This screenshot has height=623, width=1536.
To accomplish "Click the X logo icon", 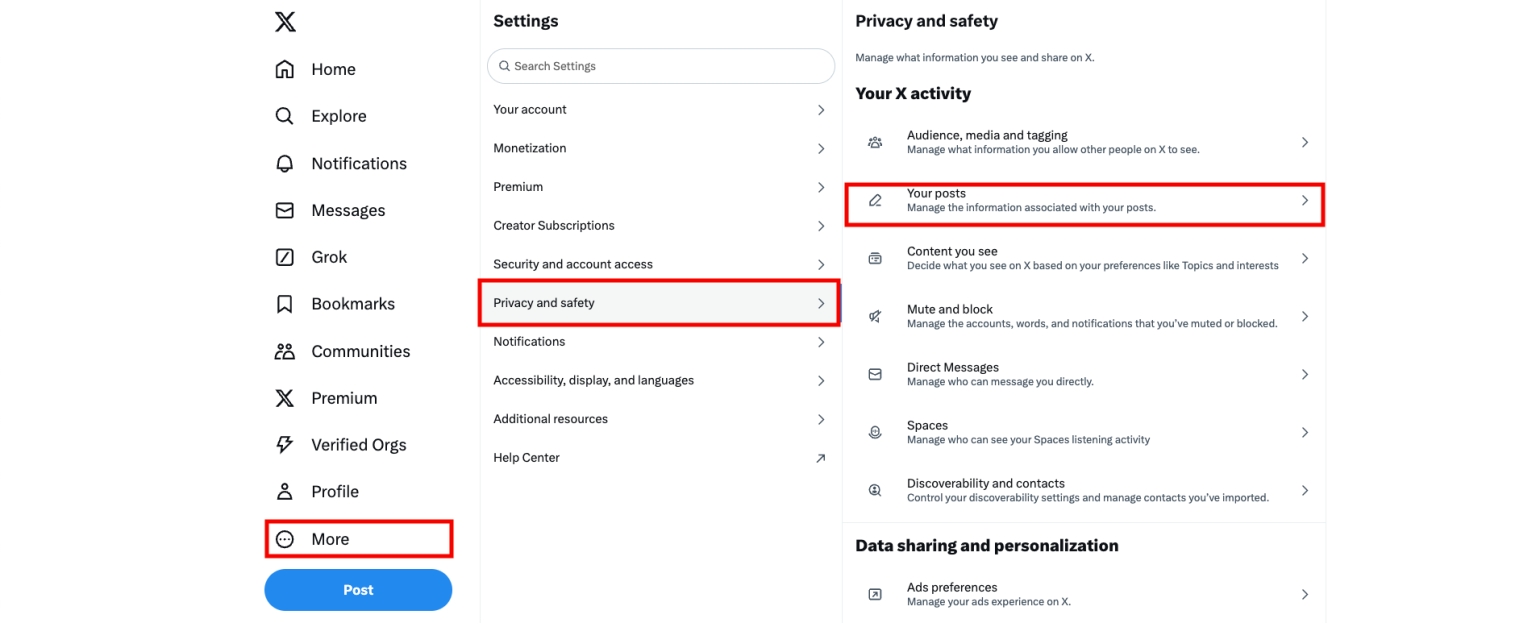I will point(285,21).
